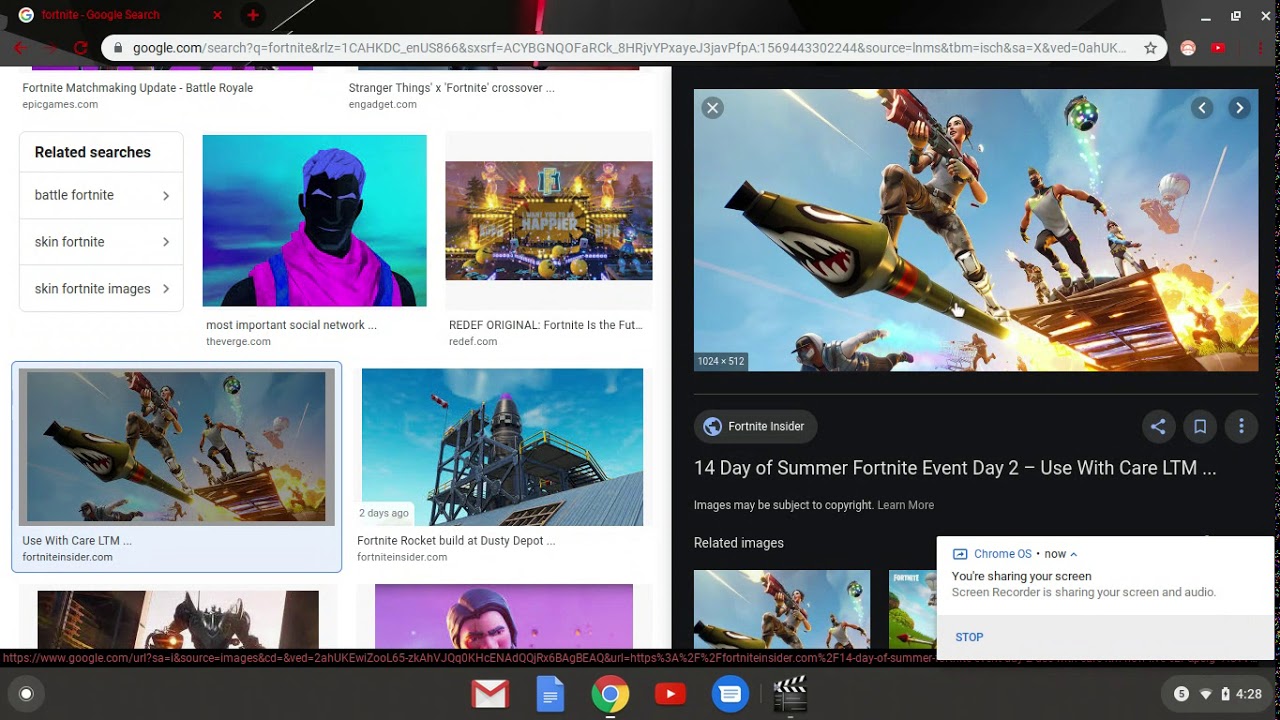Open the clapperboard video app on shelf
This screenshot has width=1280, height=720.
click(790, 694)
